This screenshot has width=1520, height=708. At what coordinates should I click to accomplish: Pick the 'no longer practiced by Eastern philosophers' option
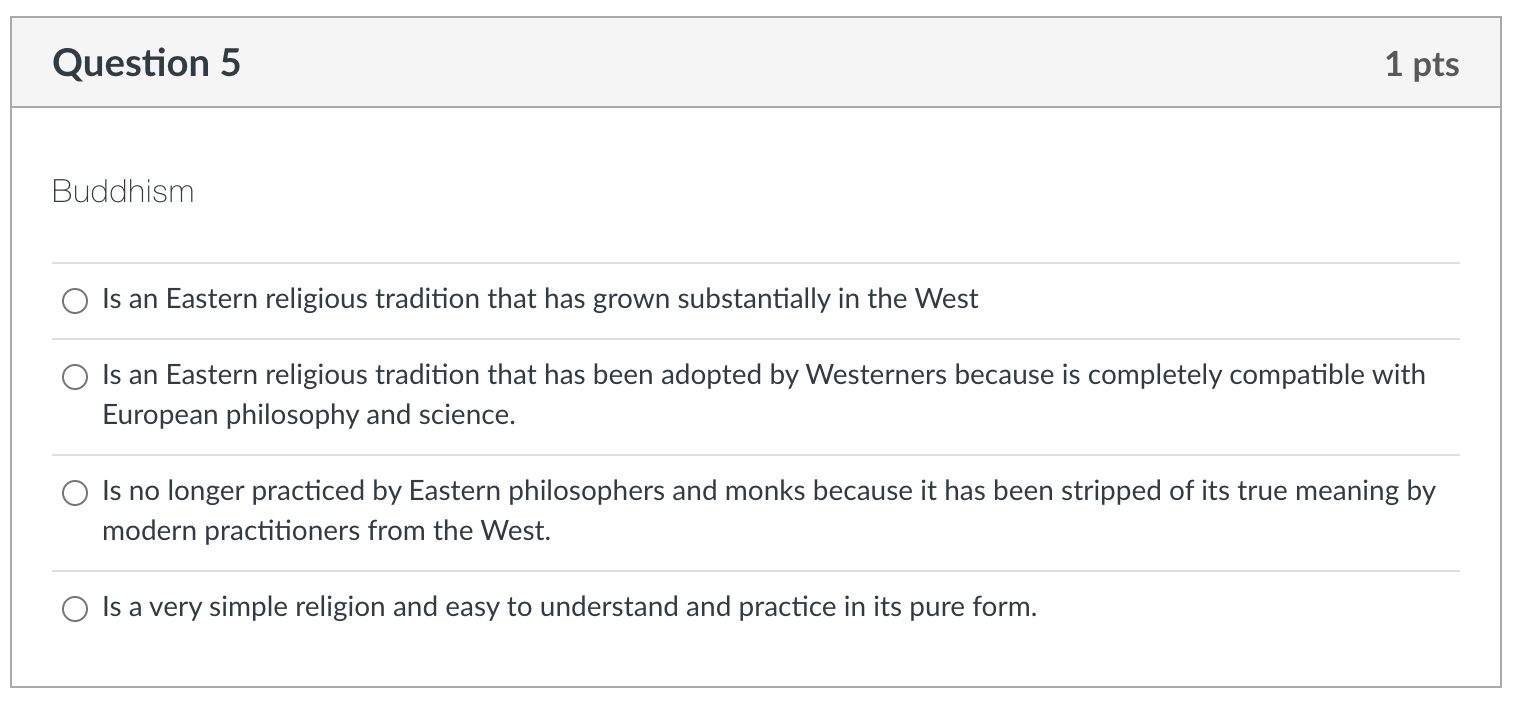[74, 492]
